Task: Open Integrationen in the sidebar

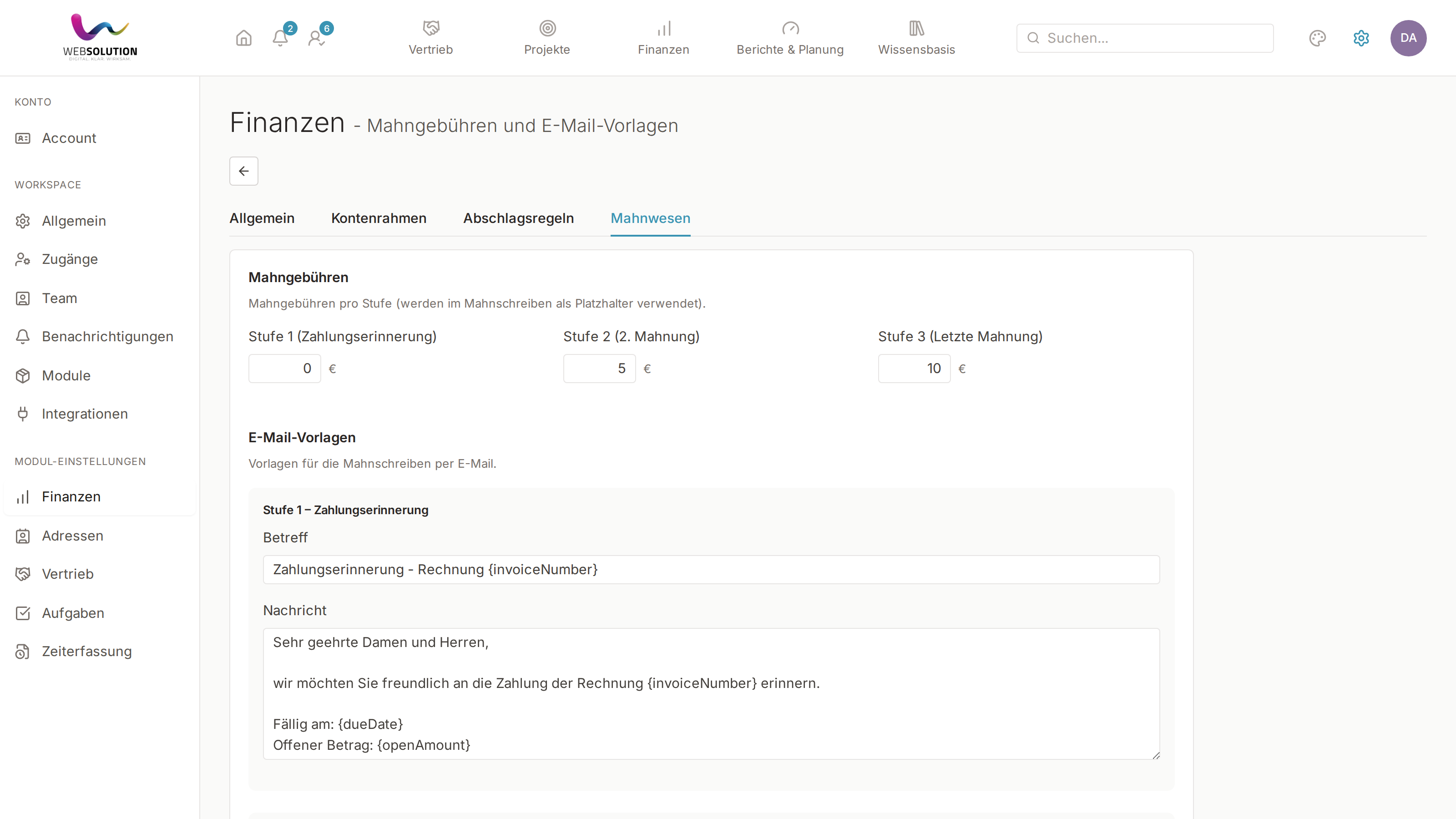Action: coord(100,414)
